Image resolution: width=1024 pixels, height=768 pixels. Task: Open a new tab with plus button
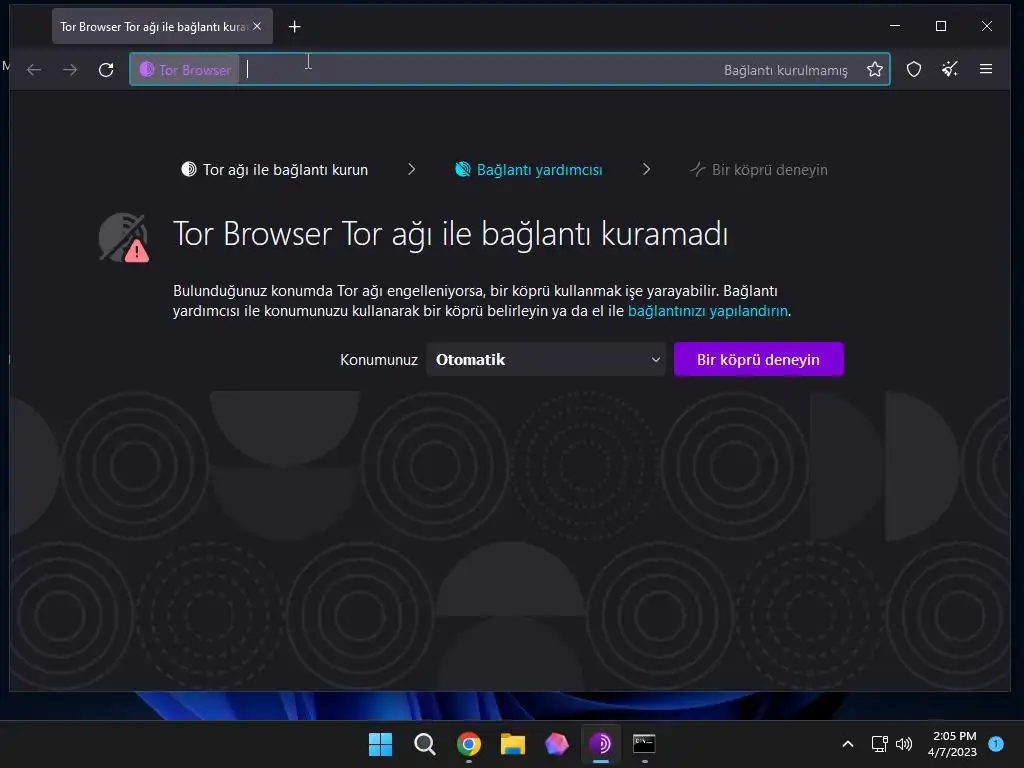[295, 27]
